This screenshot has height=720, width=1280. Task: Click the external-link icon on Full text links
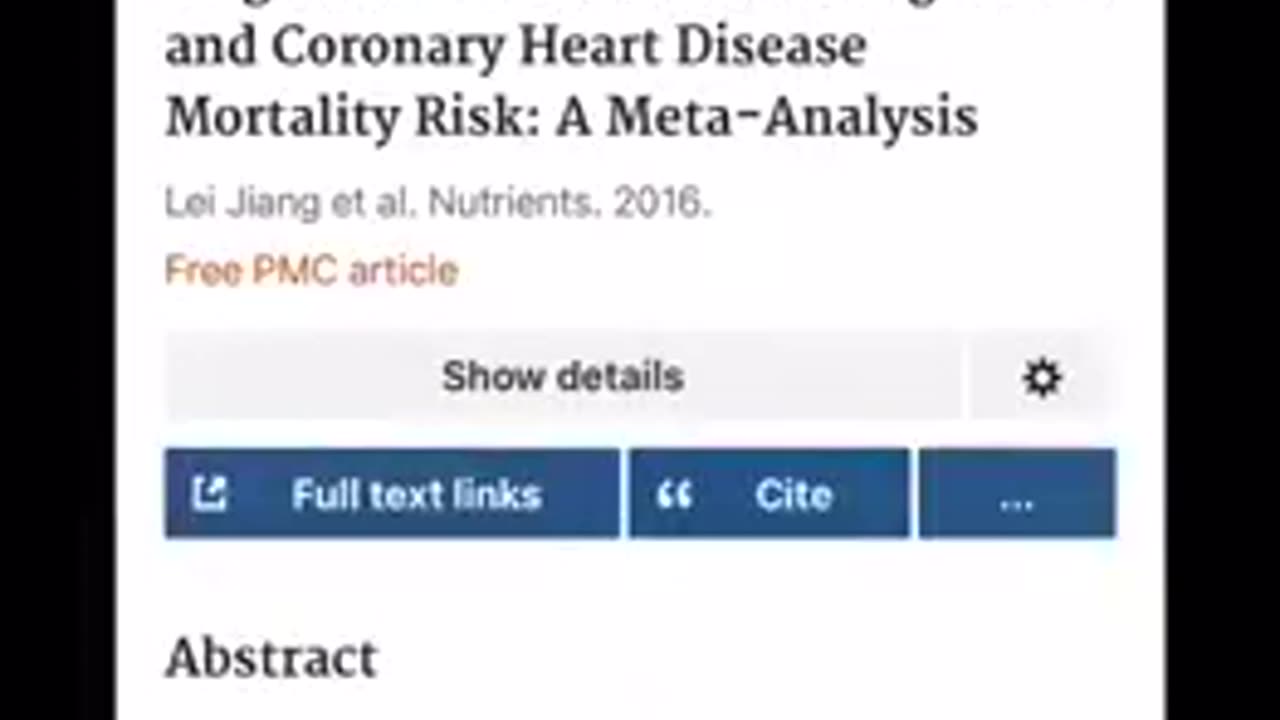pos(210,494)
